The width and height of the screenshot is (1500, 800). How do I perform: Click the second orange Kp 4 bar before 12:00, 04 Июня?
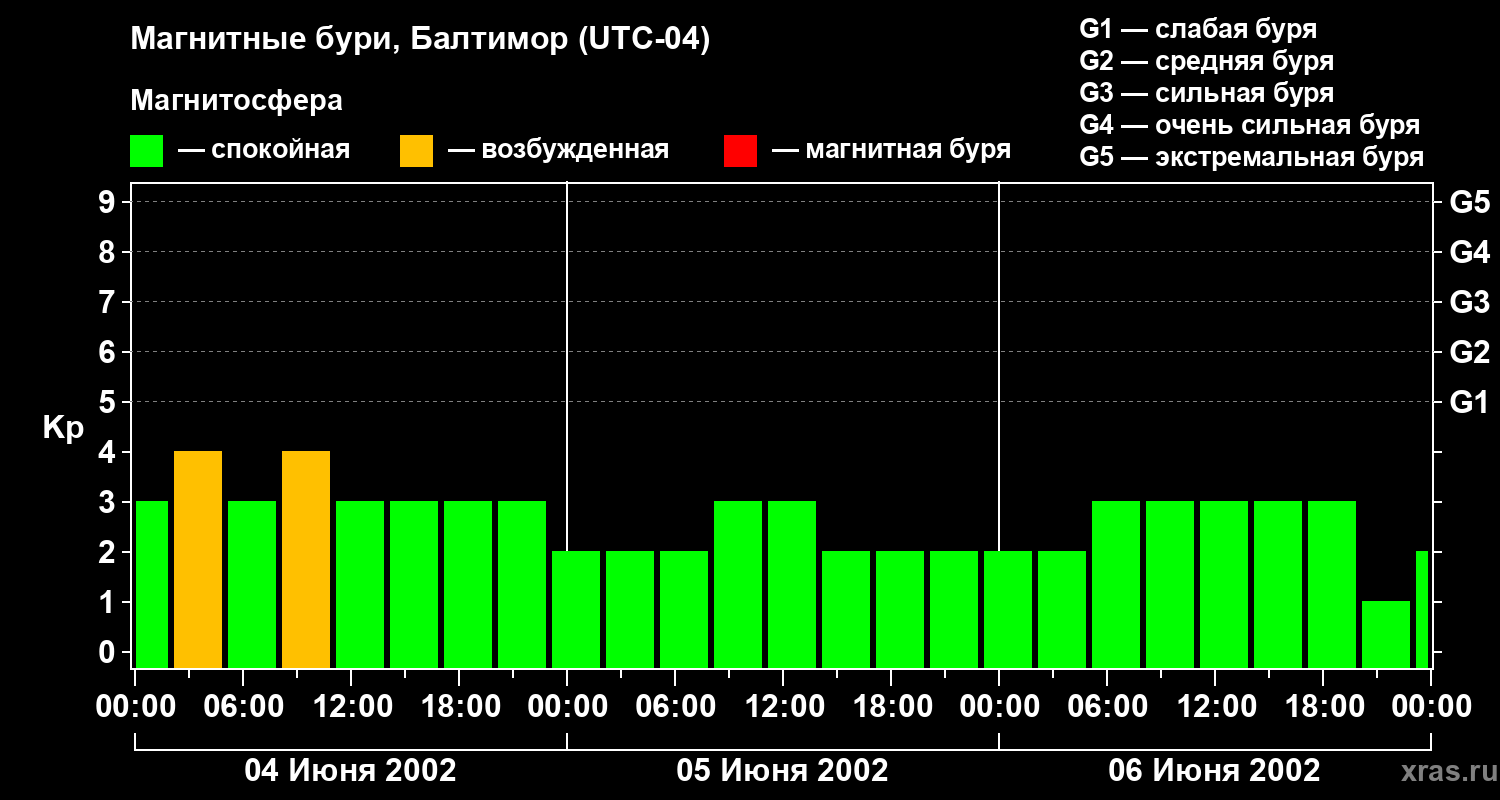coord(306,560)
